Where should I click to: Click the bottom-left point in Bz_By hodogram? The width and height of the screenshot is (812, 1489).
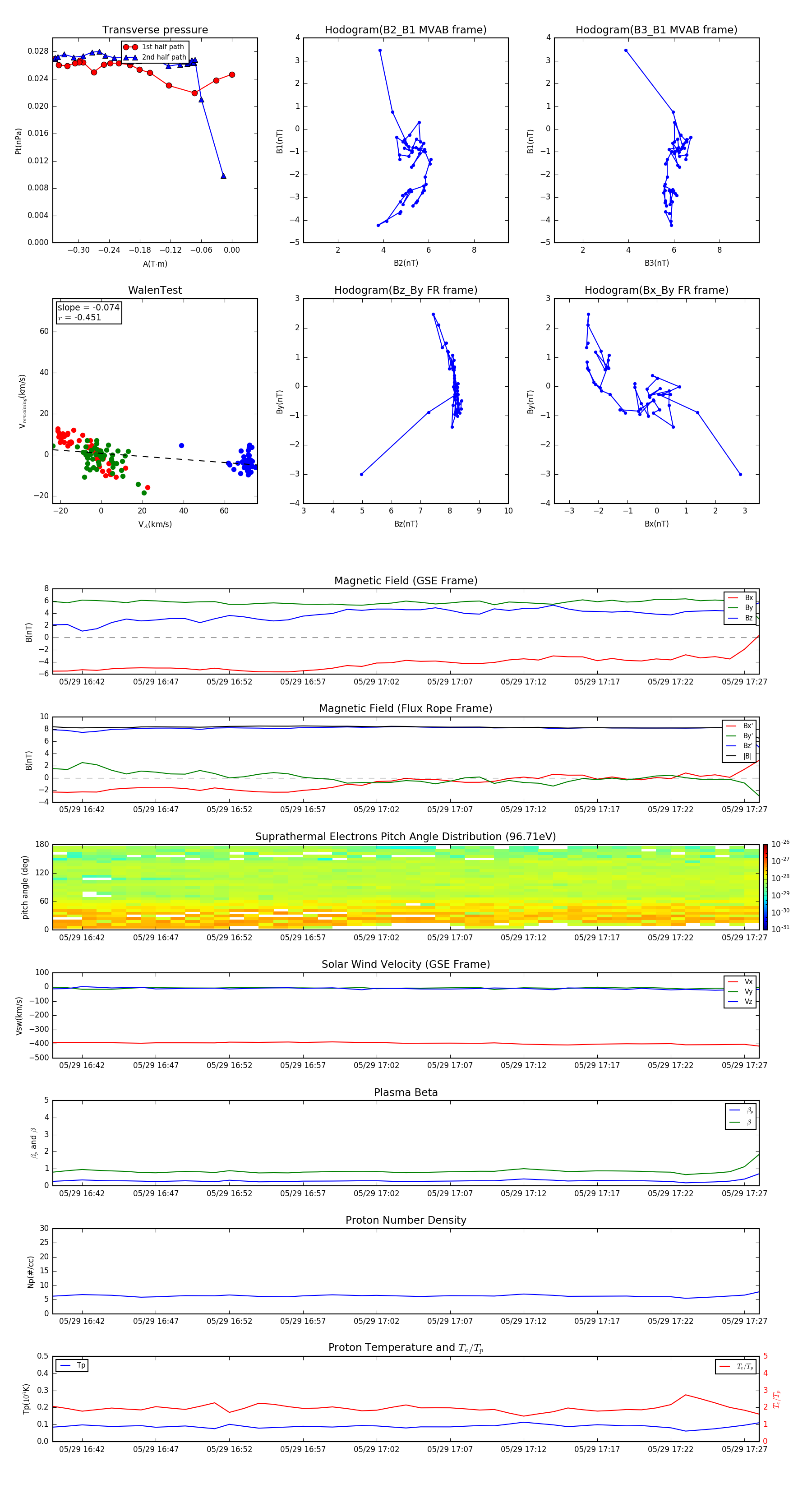[362, 475]
